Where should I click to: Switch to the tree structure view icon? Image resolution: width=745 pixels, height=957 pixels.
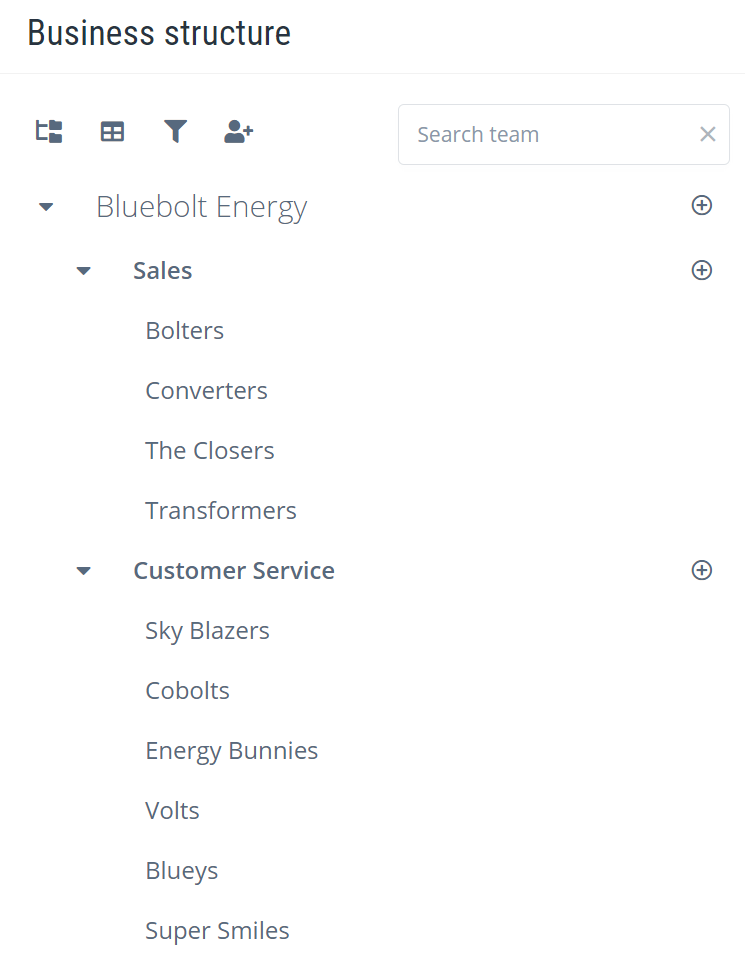49,131
